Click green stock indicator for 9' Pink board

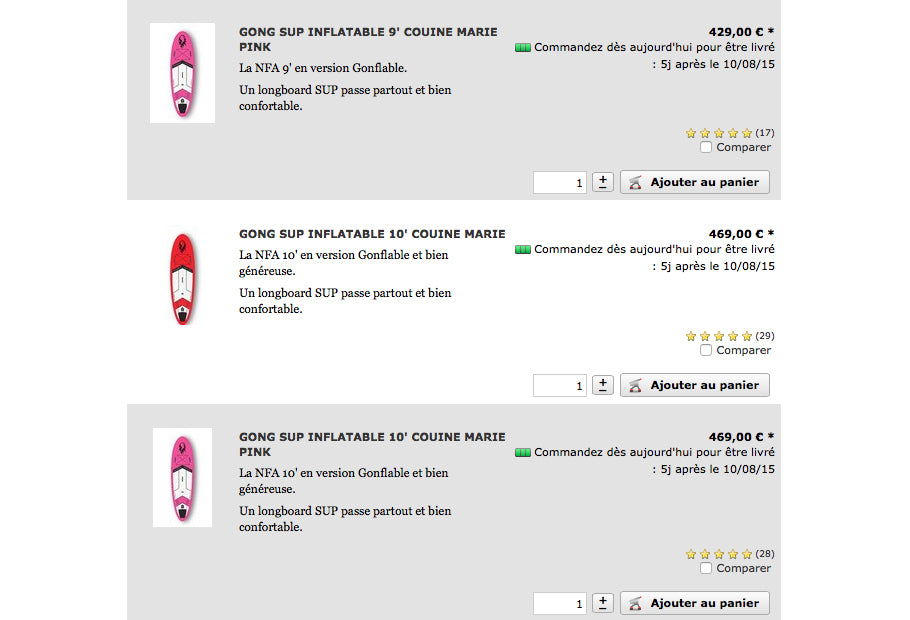click(522, 47)
